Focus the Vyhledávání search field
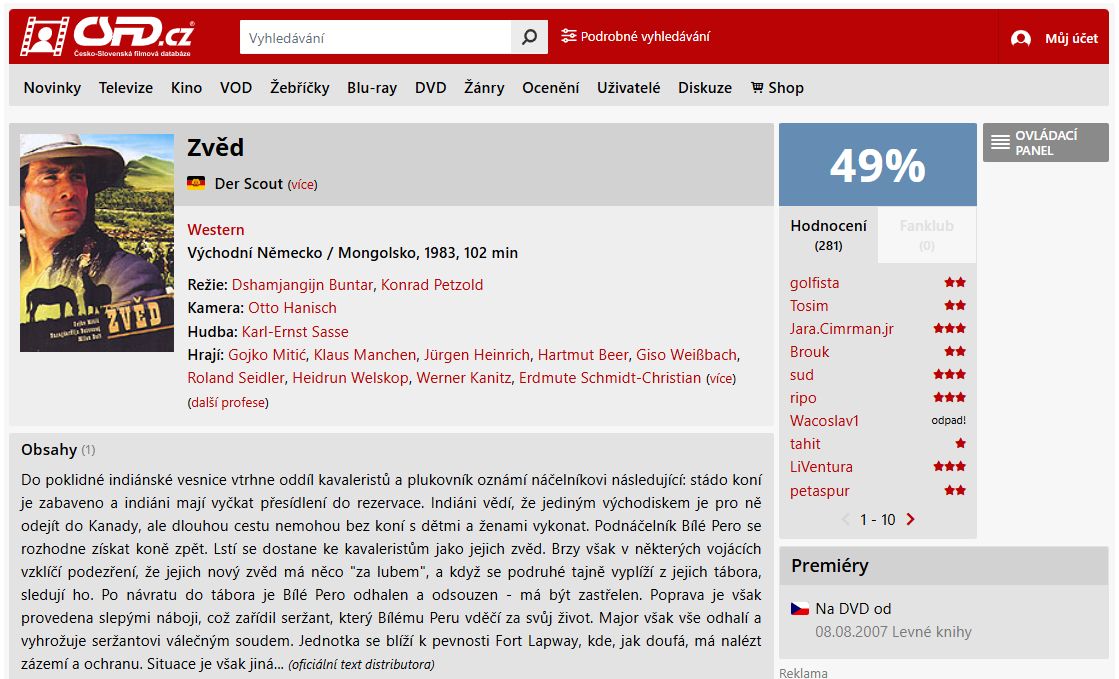1119x679 pixels. [375, 37]
